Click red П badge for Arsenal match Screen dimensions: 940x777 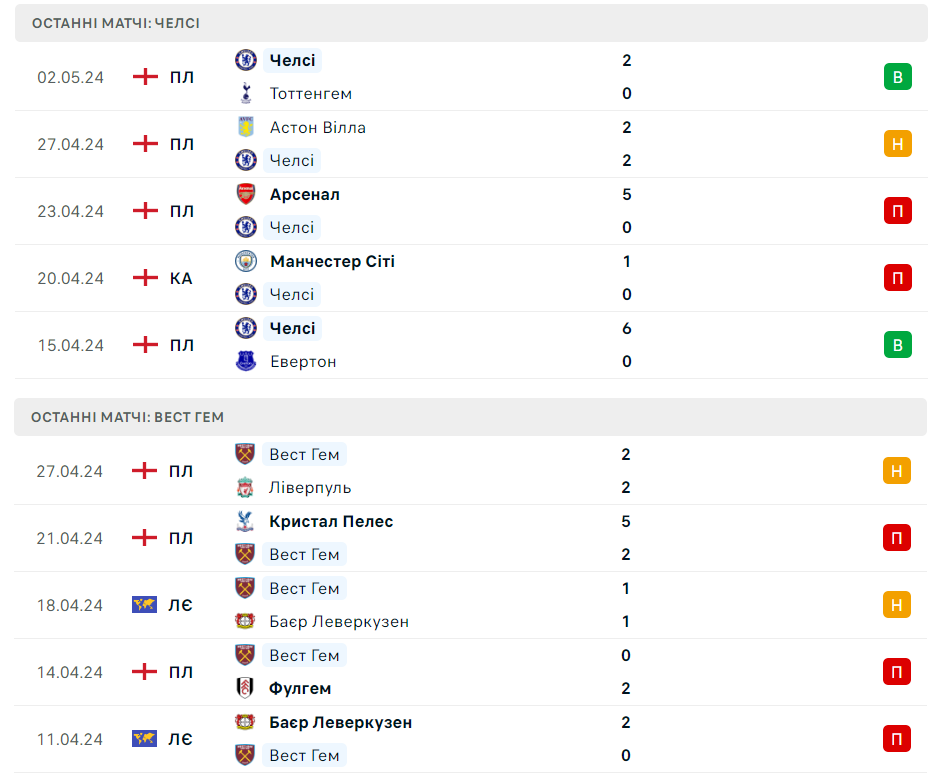pyautogui.click(x=897, y=211)
